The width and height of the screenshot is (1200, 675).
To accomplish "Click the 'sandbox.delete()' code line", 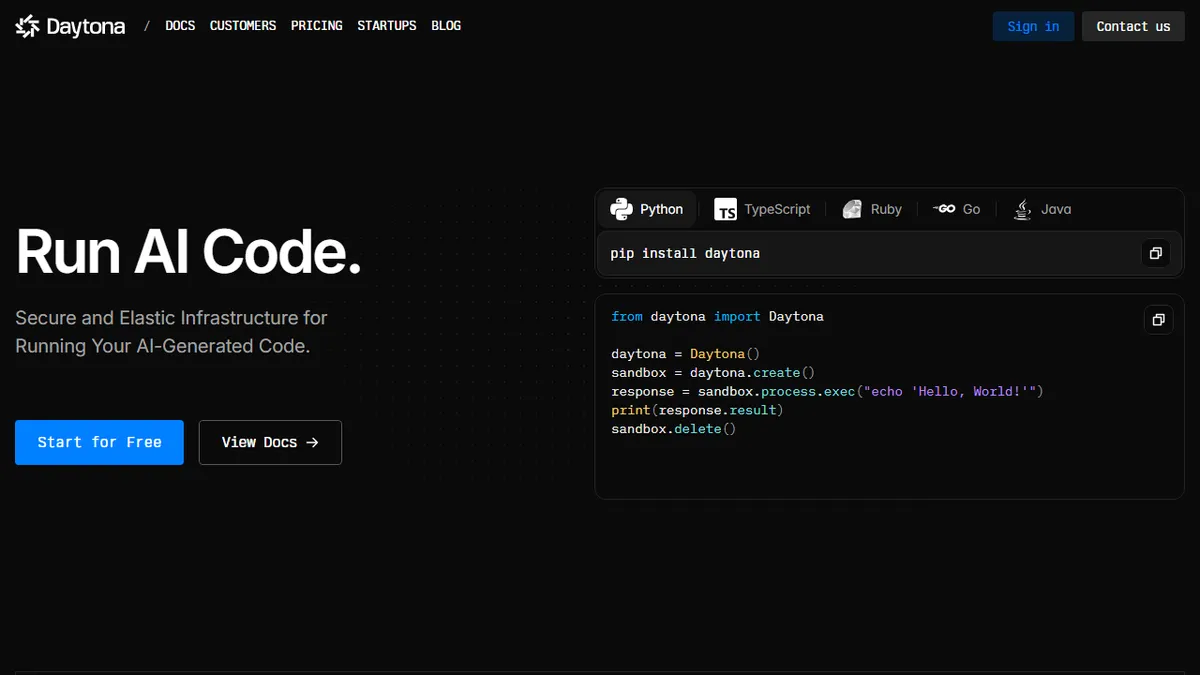I will [x=673, y=429].
